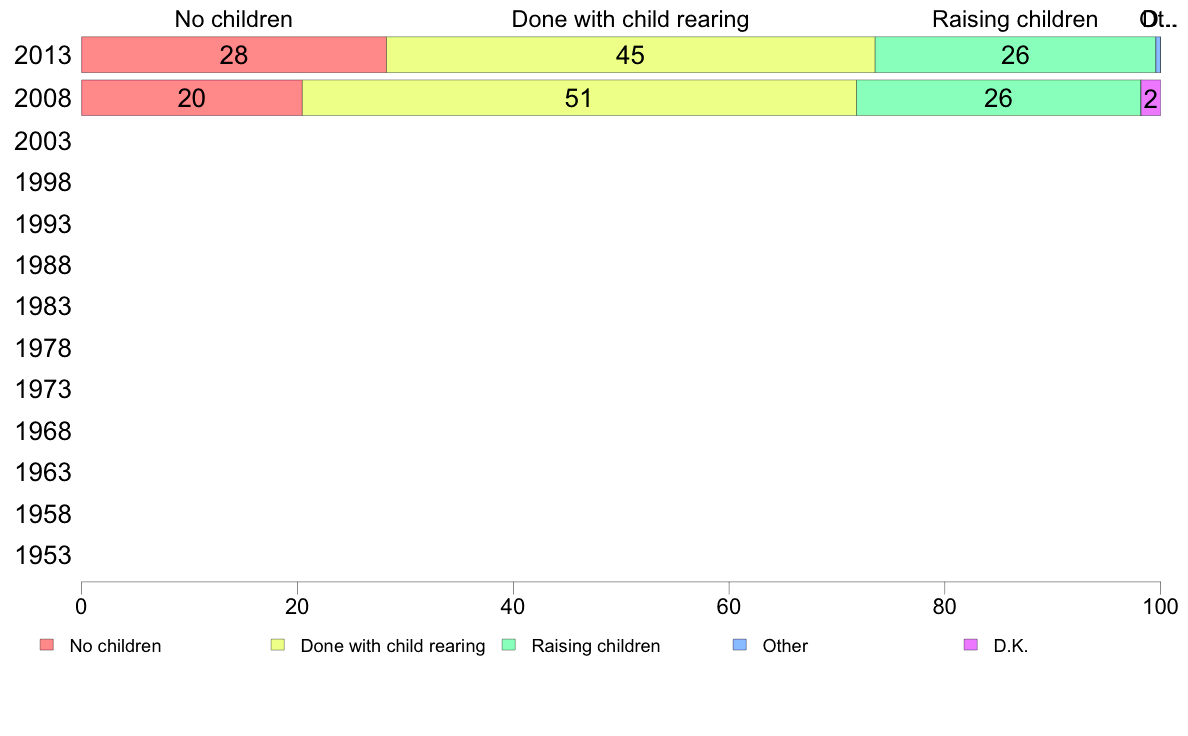The height and width of the screenshot is (736, 1188).
Task: Click the green Raising children legend swatch
Action: pos(509,645)
